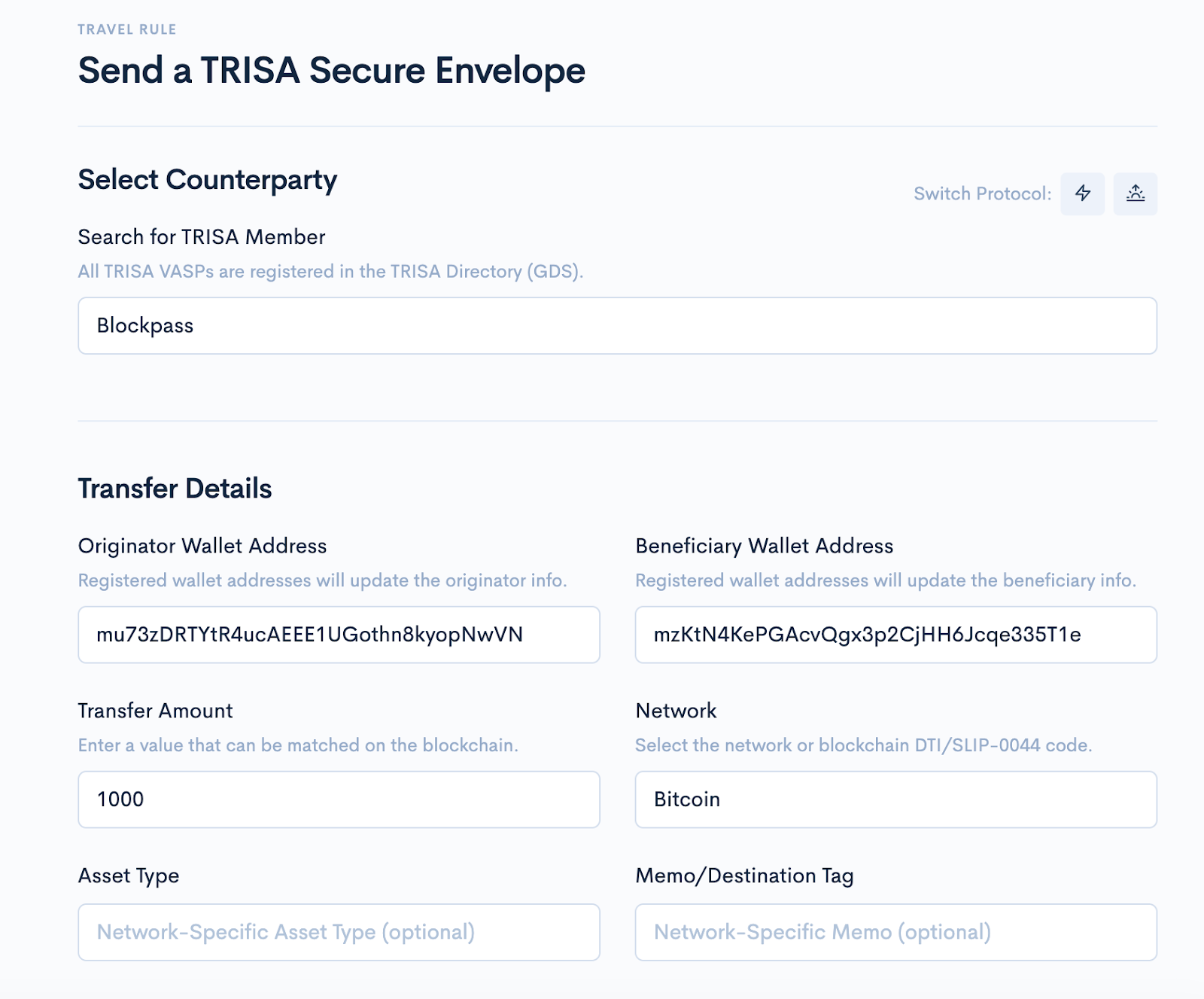The width and height of the screenshot is (1204, 999).
Task: Click the "Search for TRISA Member" label
Action: 202,237
